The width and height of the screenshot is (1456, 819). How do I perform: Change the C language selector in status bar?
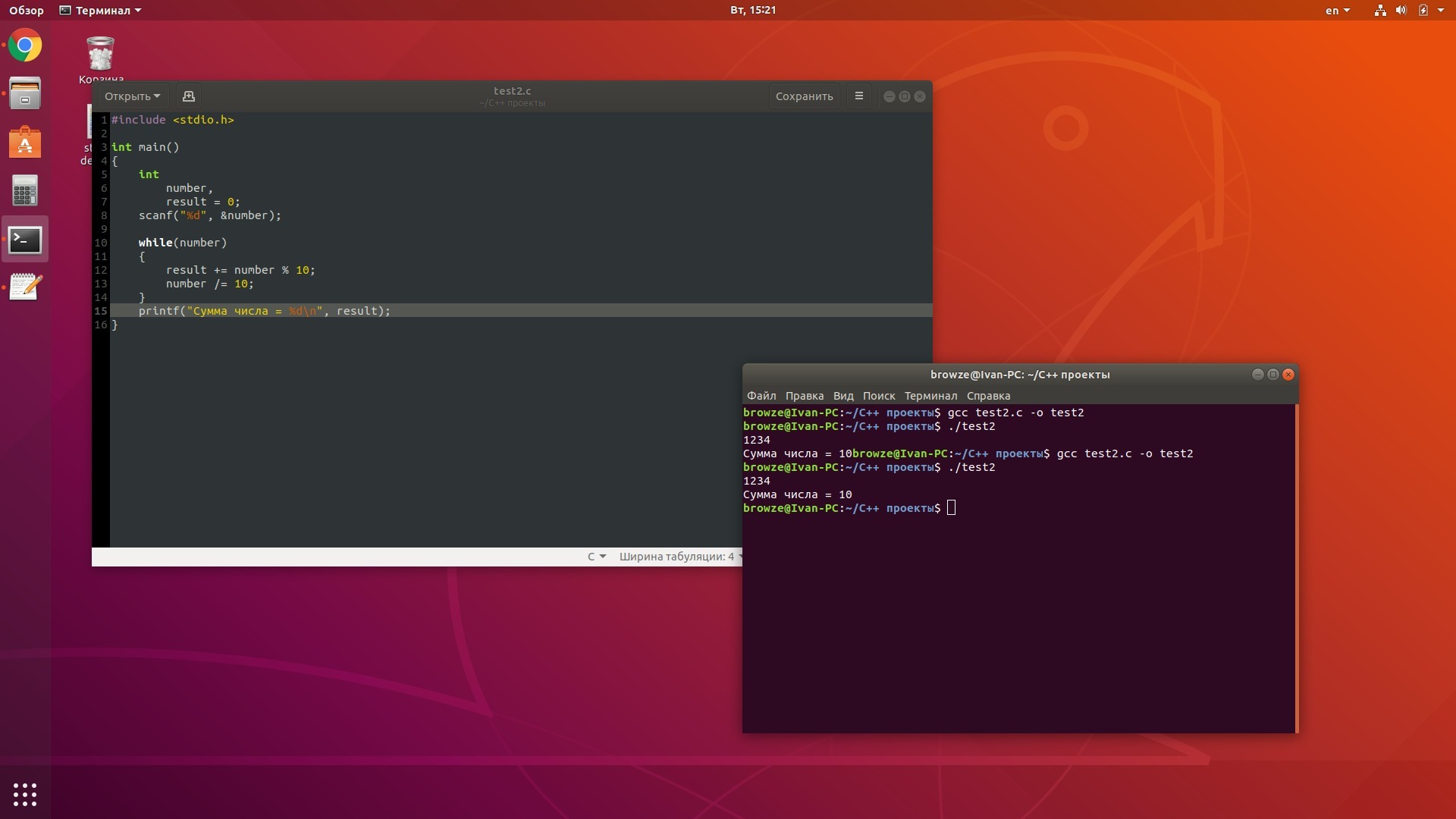pyautogui.click(x=596, y=557)
